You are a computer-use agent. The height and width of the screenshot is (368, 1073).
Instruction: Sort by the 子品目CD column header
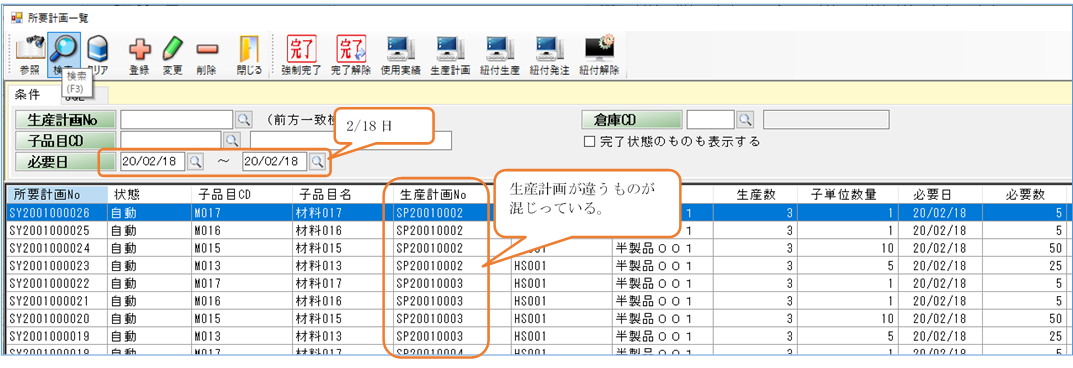tap(241, 194)
